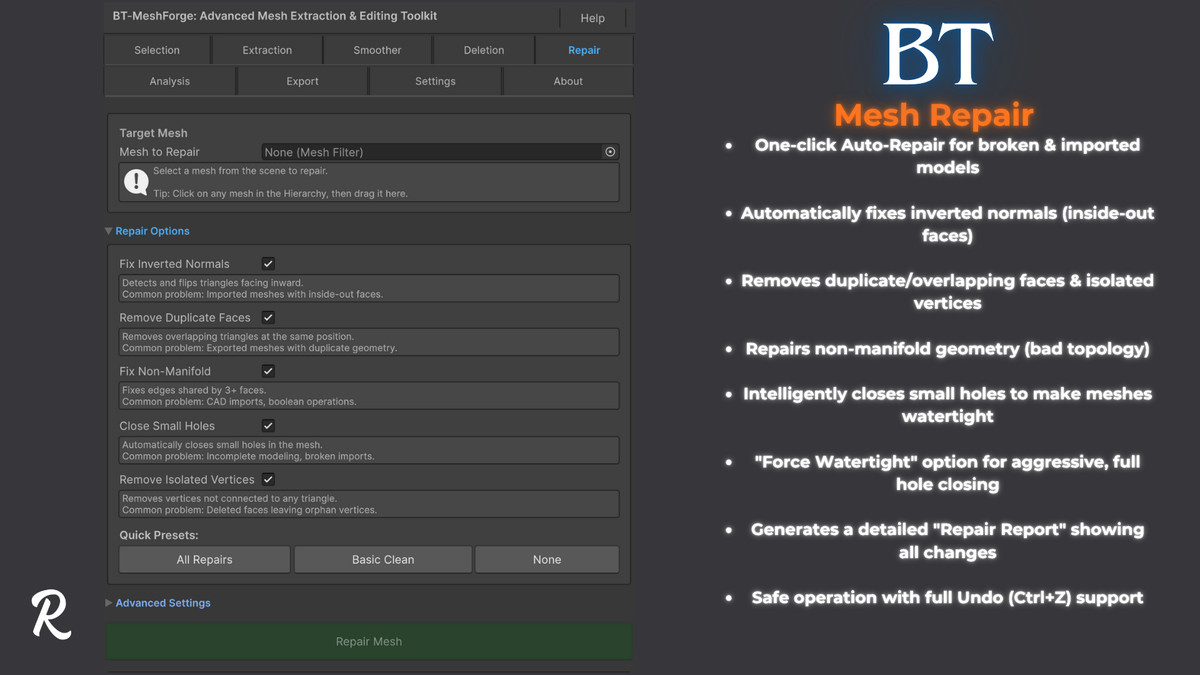Open the Help menu

point(592,18)
